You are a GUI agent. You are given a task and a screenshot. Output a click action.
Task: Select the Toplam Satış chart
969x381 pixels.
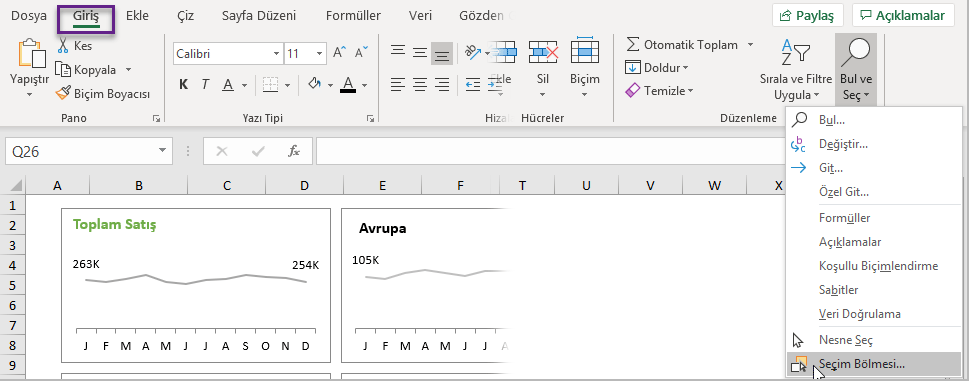pos(196,285)
